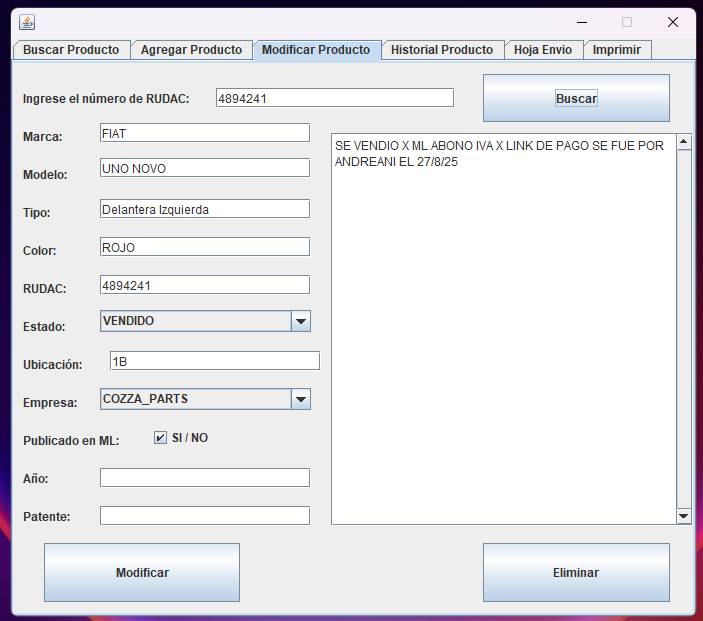Click the Java application icon in title bar
Viewport: 703px width, 621px height.
tap(27, 22)
